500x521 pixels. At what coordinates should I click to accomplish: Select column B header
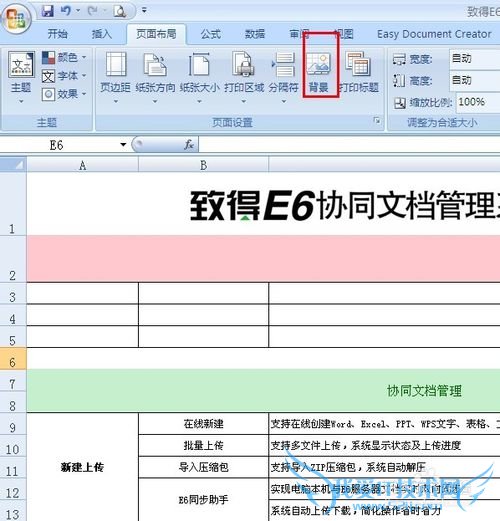point(203,165)
